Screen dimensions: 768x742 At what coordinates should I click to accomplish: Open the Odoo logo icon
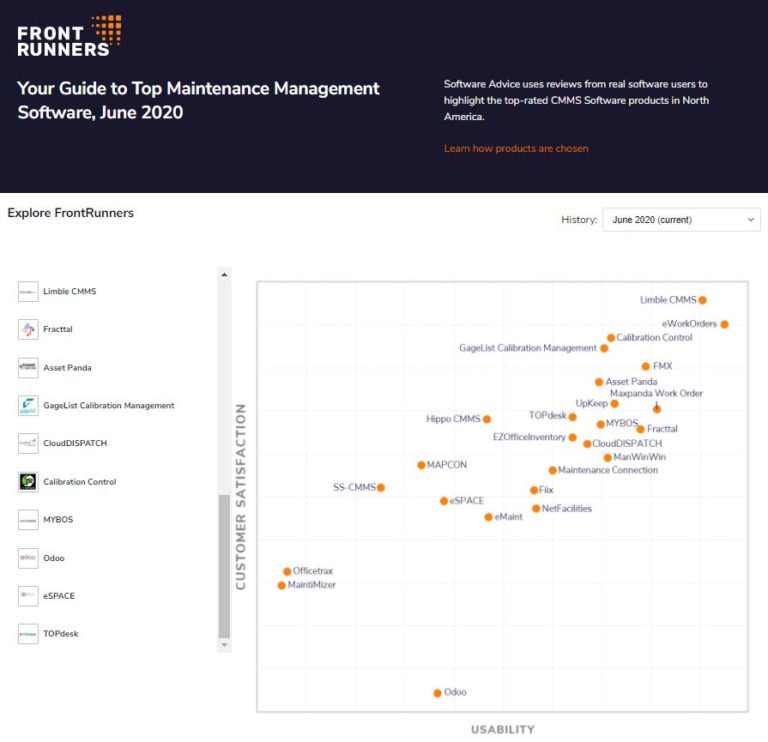click(x=28, y=558)
